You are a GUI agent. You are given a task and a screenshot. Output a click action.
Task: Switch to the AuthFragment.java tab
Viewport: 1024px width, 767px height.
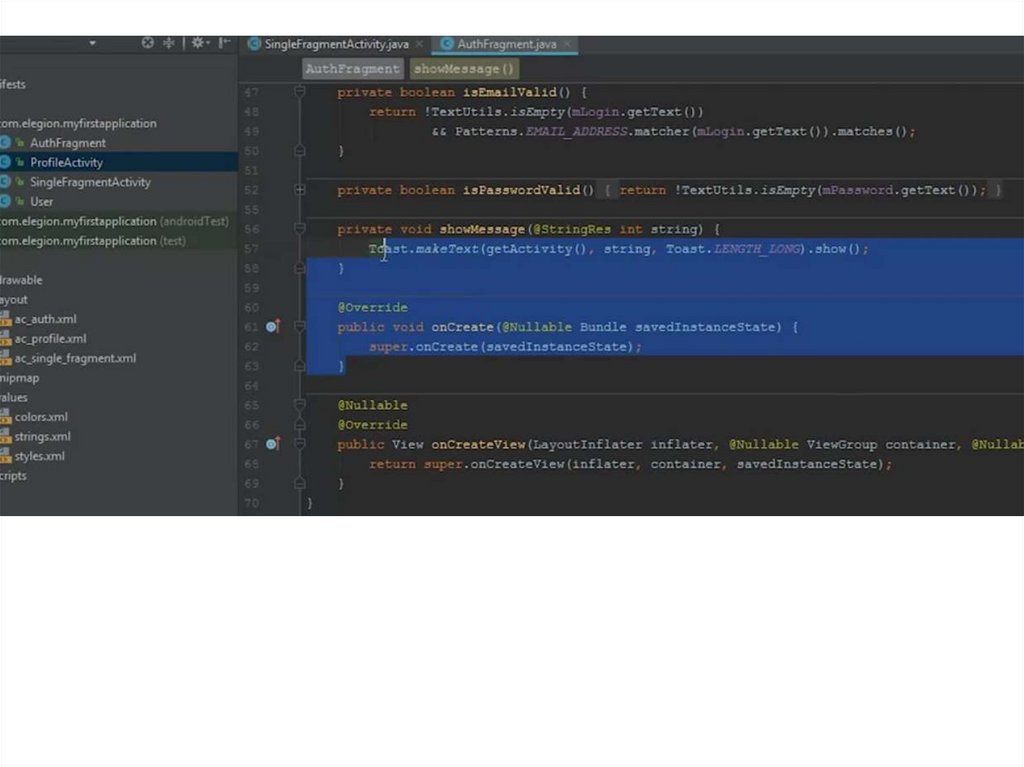505,45
